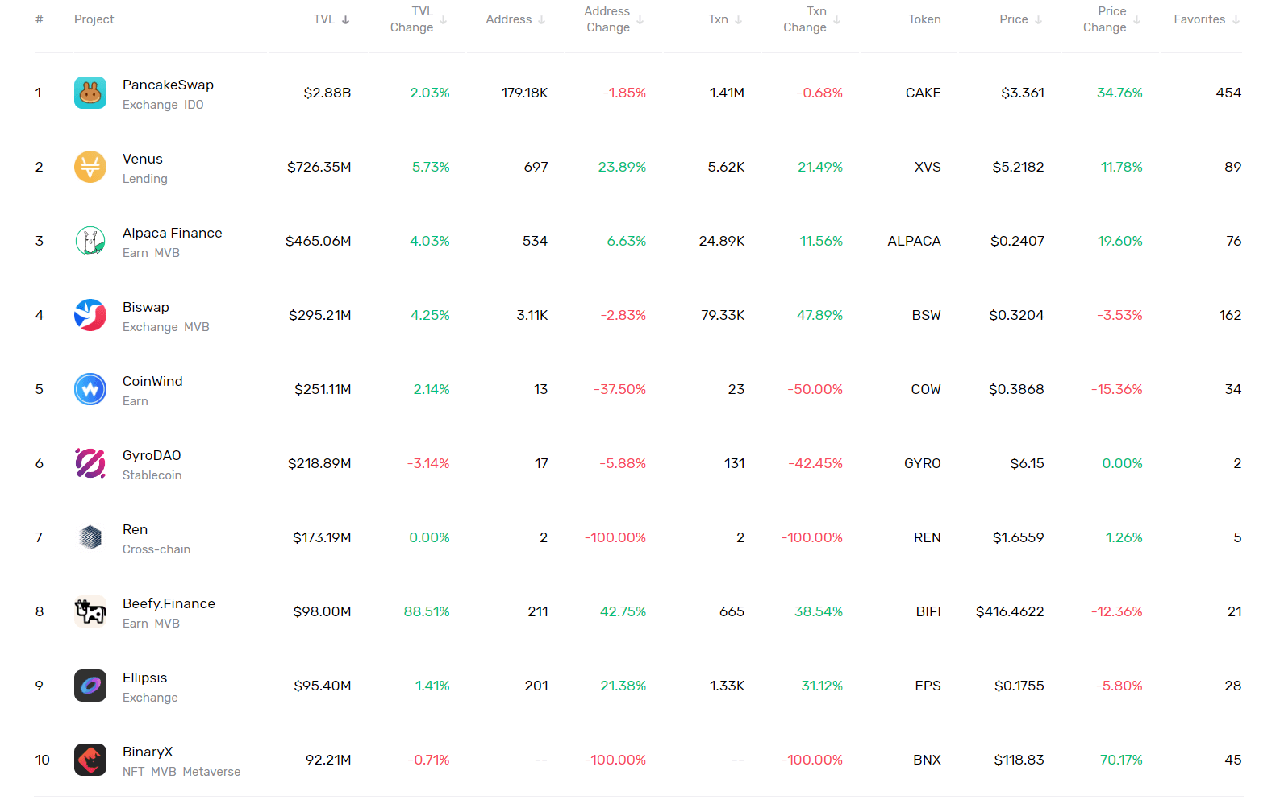1280x804 pixels.
Task: Open the Ellipsis project name
Action: pyautogui.click(x=144, y=677)
